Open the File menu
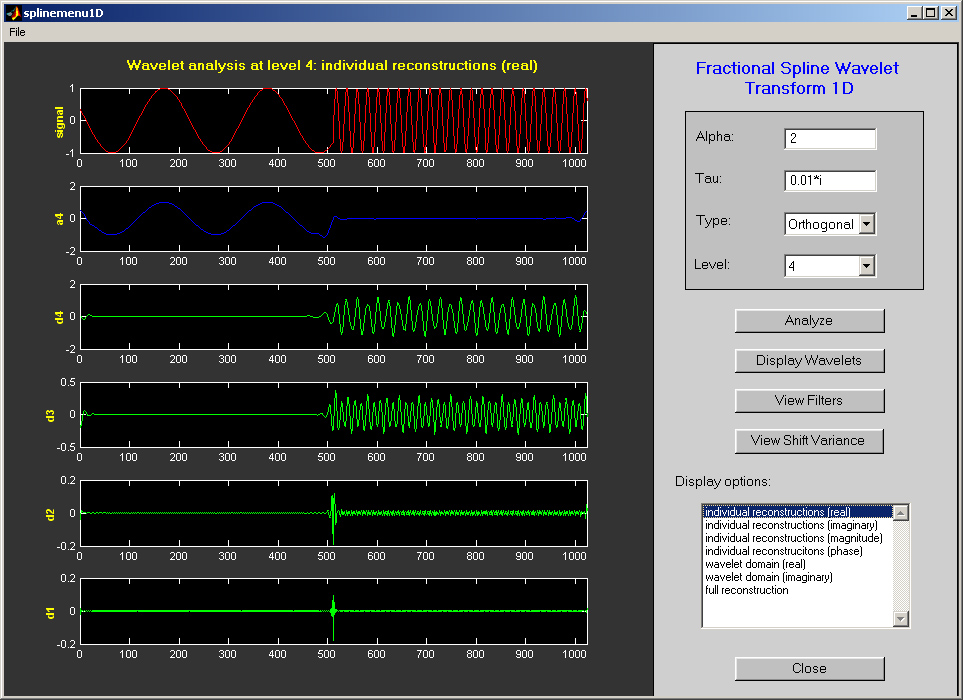Image resolution: width=963 pixels, height=700 pixels. point(17,32)
